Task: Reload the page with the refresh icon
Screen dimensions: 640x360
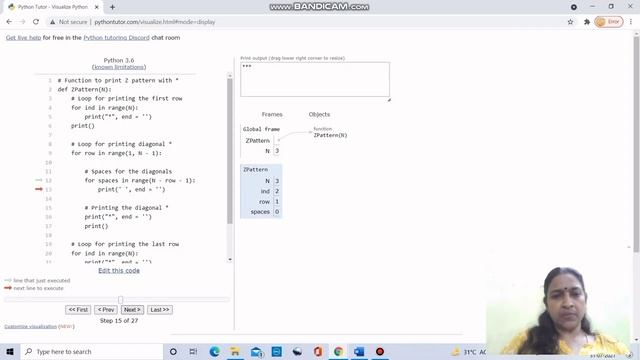Action: coord(36,22)
